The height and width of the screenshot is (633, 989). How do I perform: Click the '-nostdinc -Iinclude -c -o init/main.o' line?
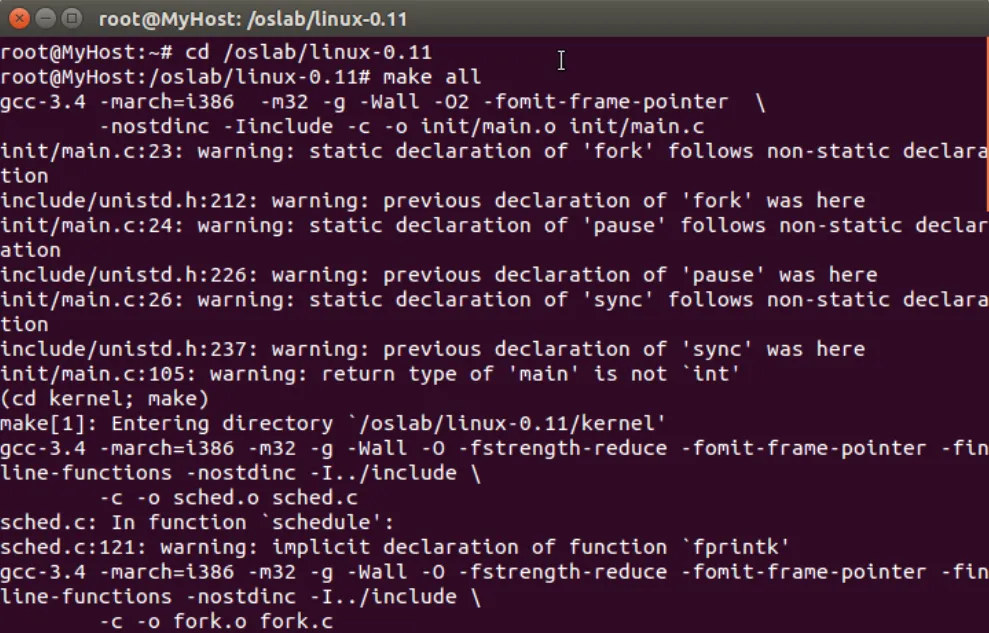pyautogui.click(x=402, y=127)
